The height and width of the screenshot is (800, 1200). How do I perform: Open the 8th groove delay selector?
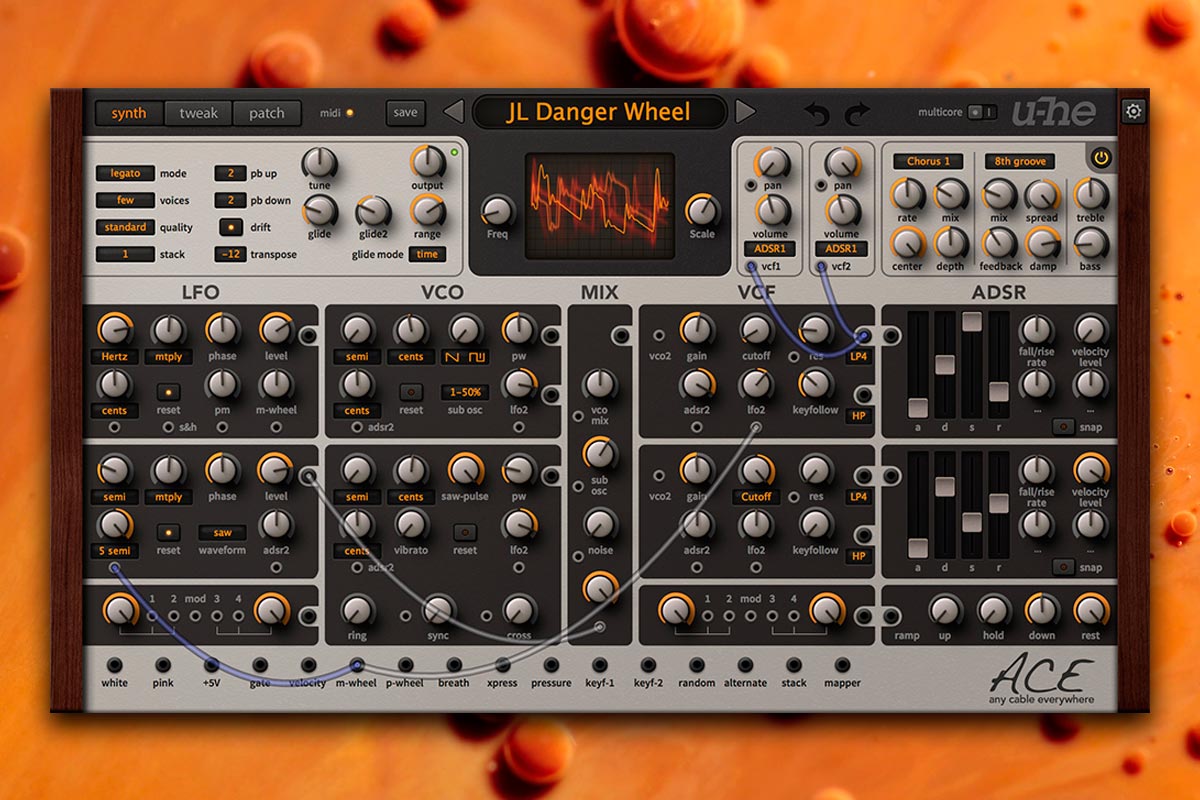(1018, 161)
